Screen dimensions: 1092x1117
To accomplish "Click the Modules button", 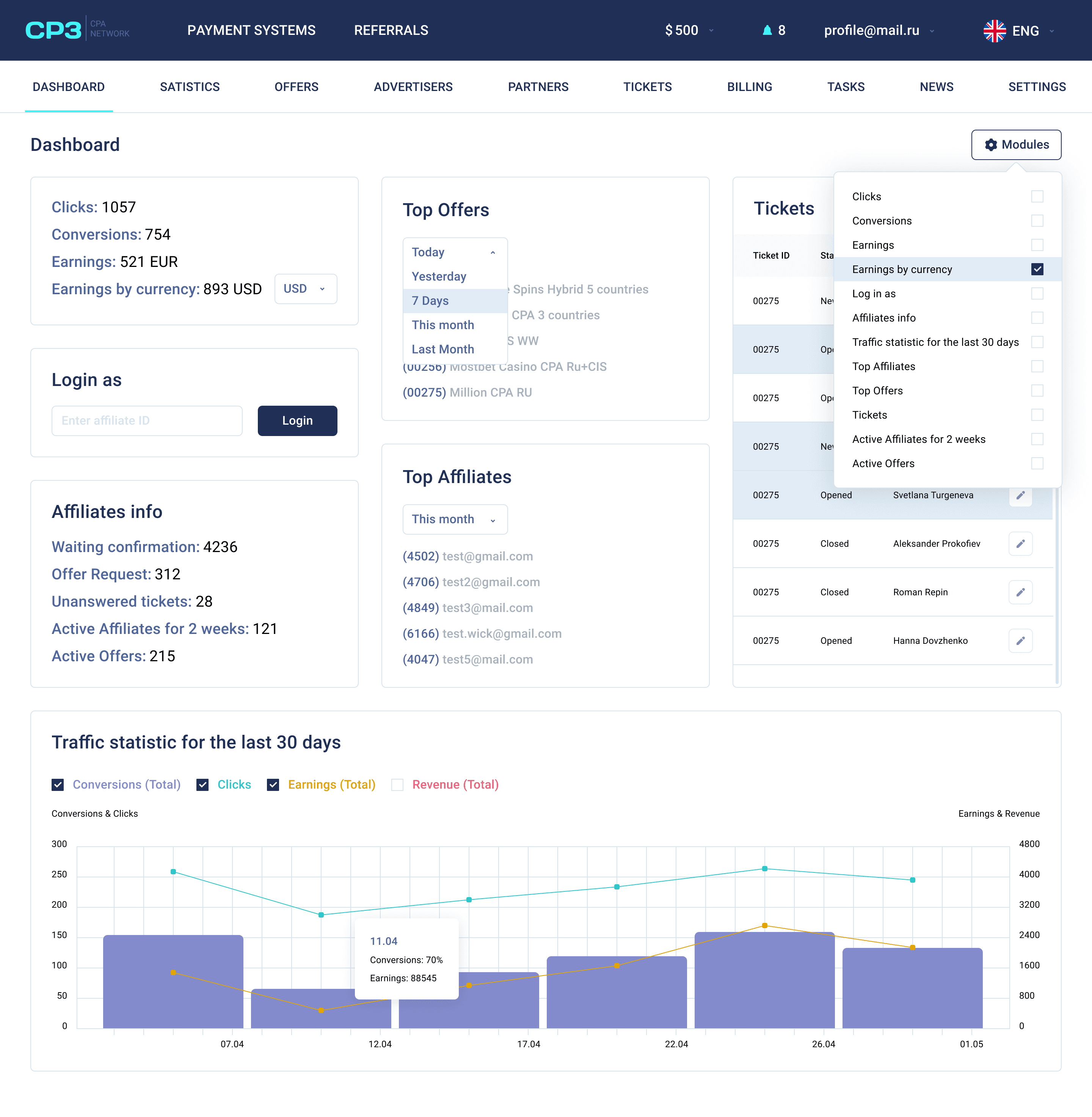I will coord(1016,145).
